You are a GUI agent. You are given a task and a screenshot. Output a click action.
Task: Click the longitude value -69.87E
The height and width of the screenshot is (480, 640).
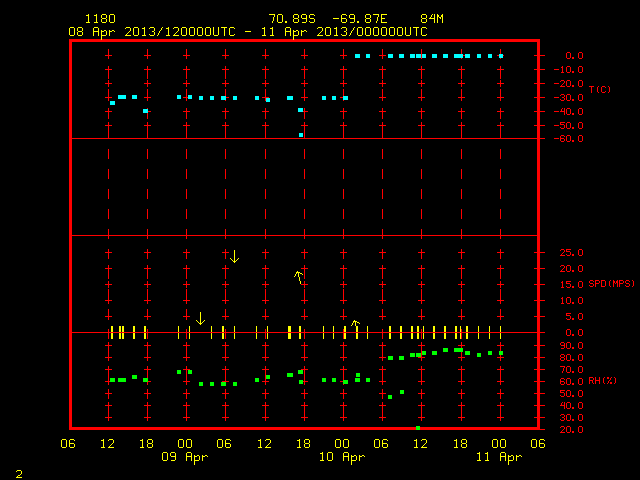[360, 19]
